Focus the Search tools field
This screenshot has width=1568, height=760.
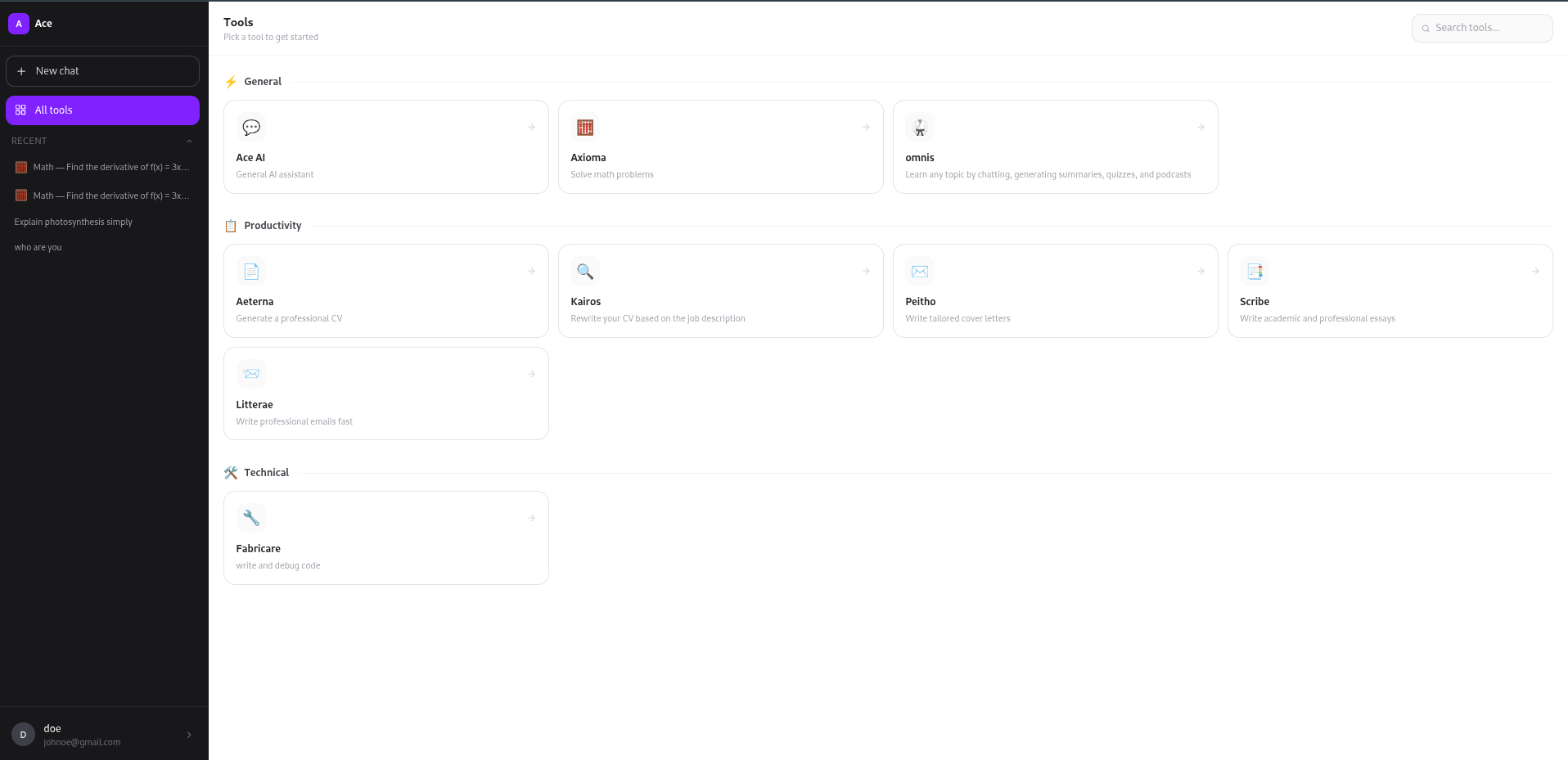point(1482,28)
